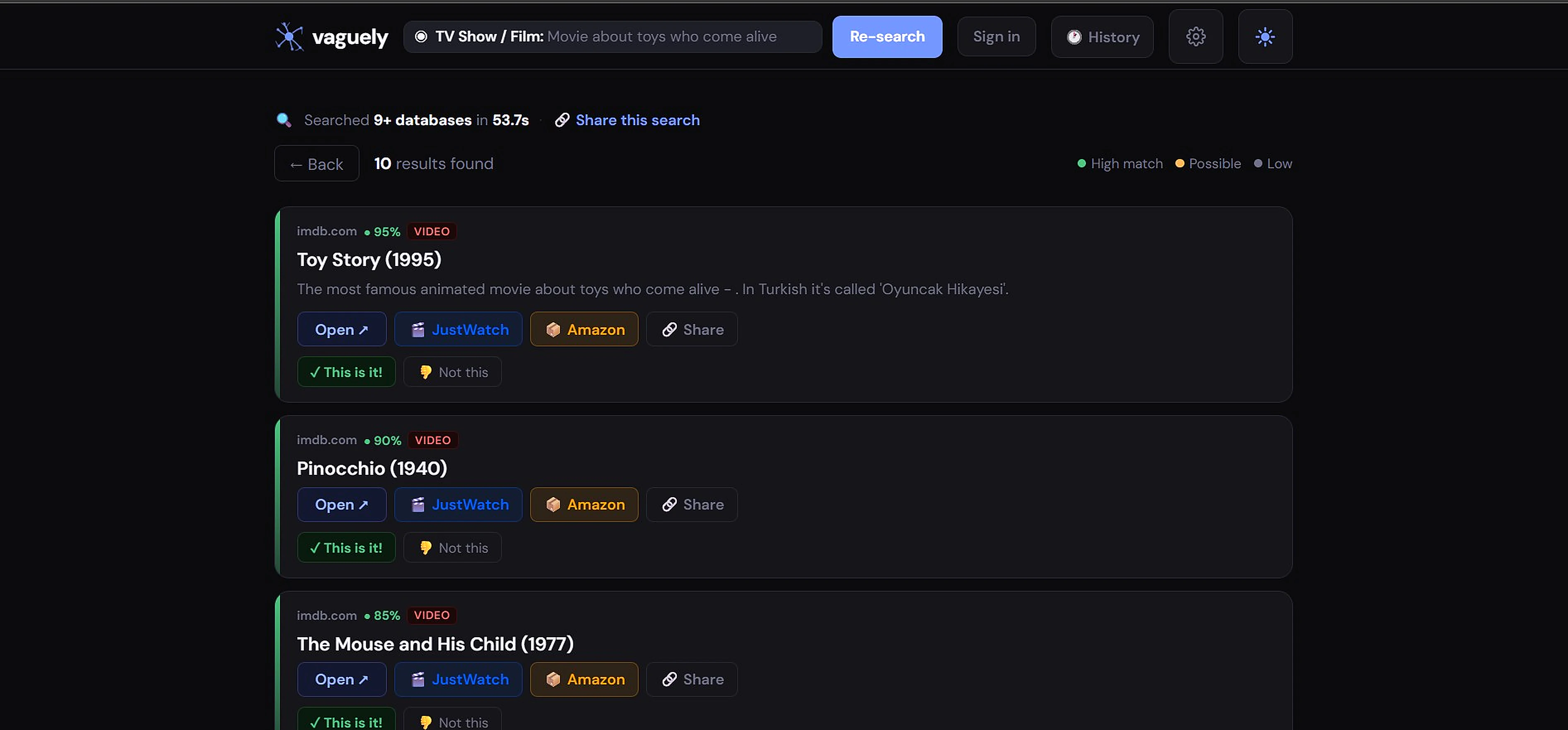The height and width of the screenshot is (730, 1568).
Task: Toggle light mode with sun icon
Action: 1264,36
